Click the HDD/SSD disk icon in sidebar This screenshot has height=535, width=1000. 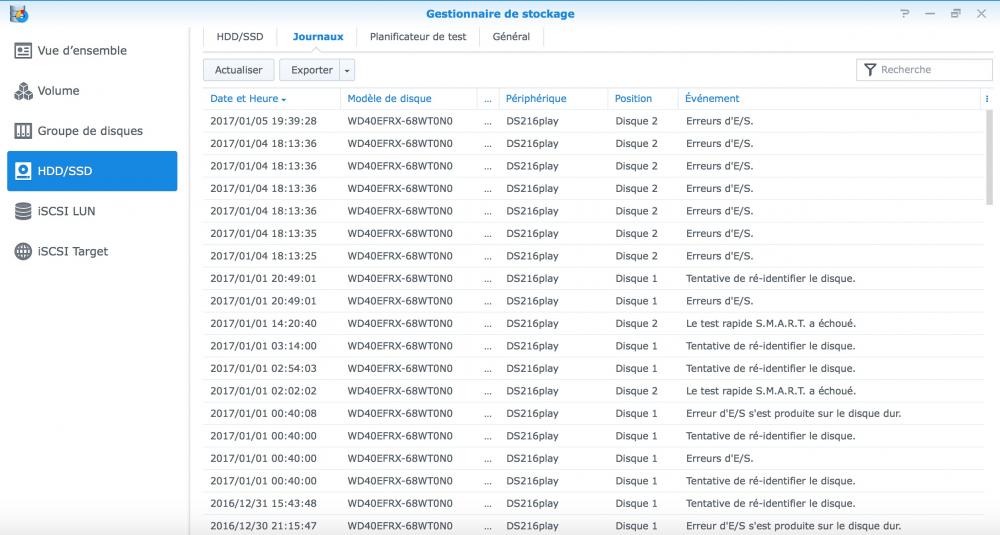point(23,171)
